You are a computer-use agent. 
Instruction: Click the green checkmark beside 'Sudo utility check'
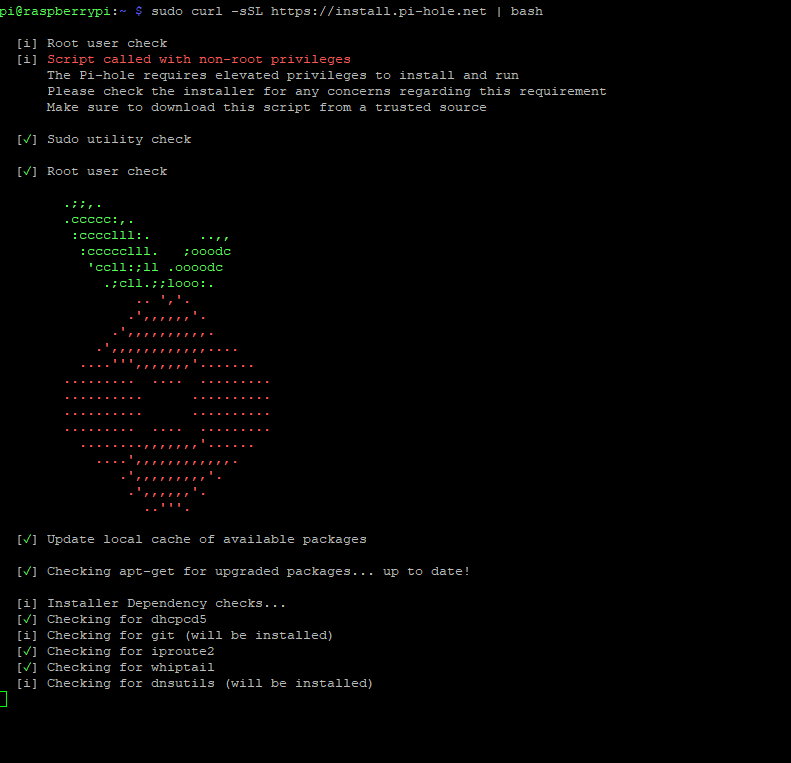point(27,140)
